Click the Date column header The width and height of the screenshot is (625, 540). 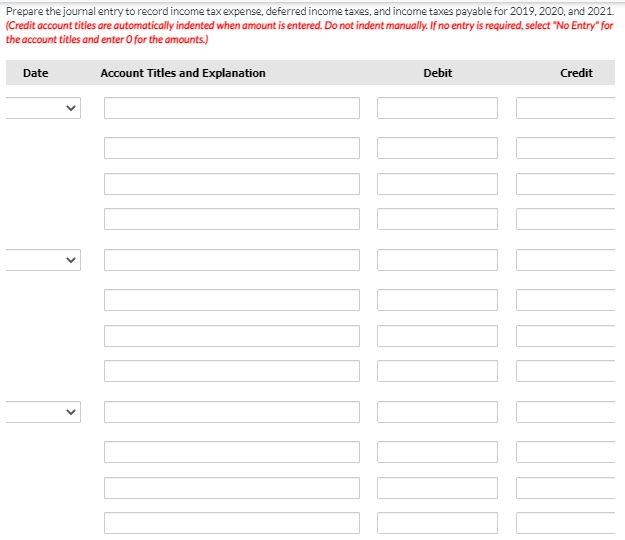pos(35,73)
